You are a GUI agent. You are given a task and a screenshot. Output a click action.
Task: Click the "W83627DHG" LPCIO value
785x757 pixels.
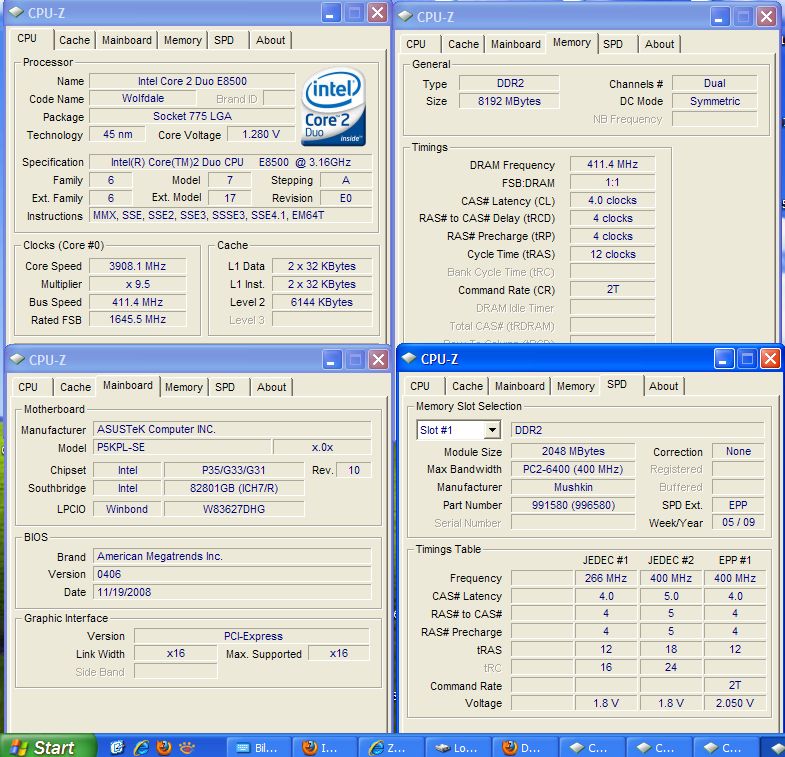234,509
